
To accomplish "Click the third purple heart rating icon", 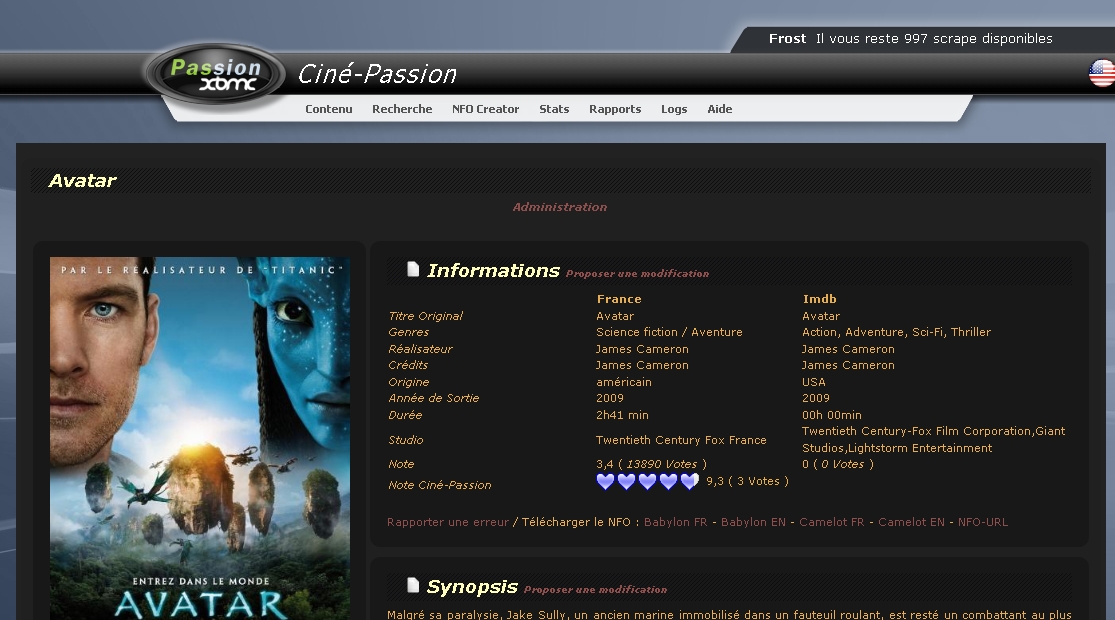I will 647,482.
